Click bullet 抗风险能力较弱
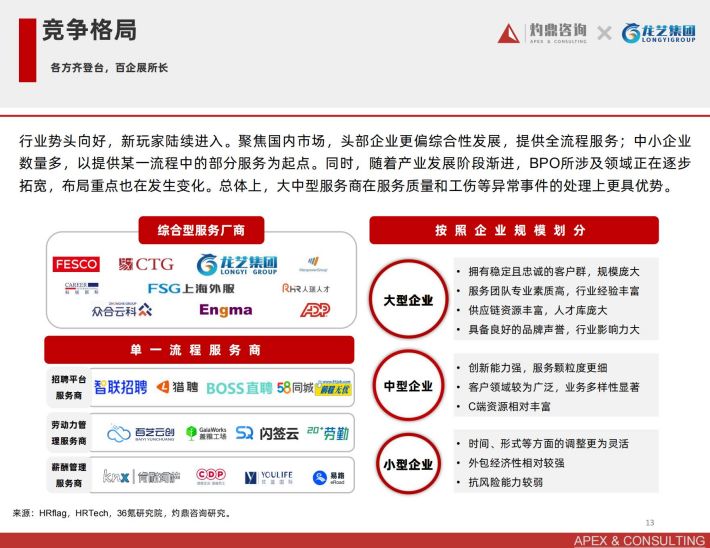The height and width of the screenshot is (548, 710). [505, 482]
